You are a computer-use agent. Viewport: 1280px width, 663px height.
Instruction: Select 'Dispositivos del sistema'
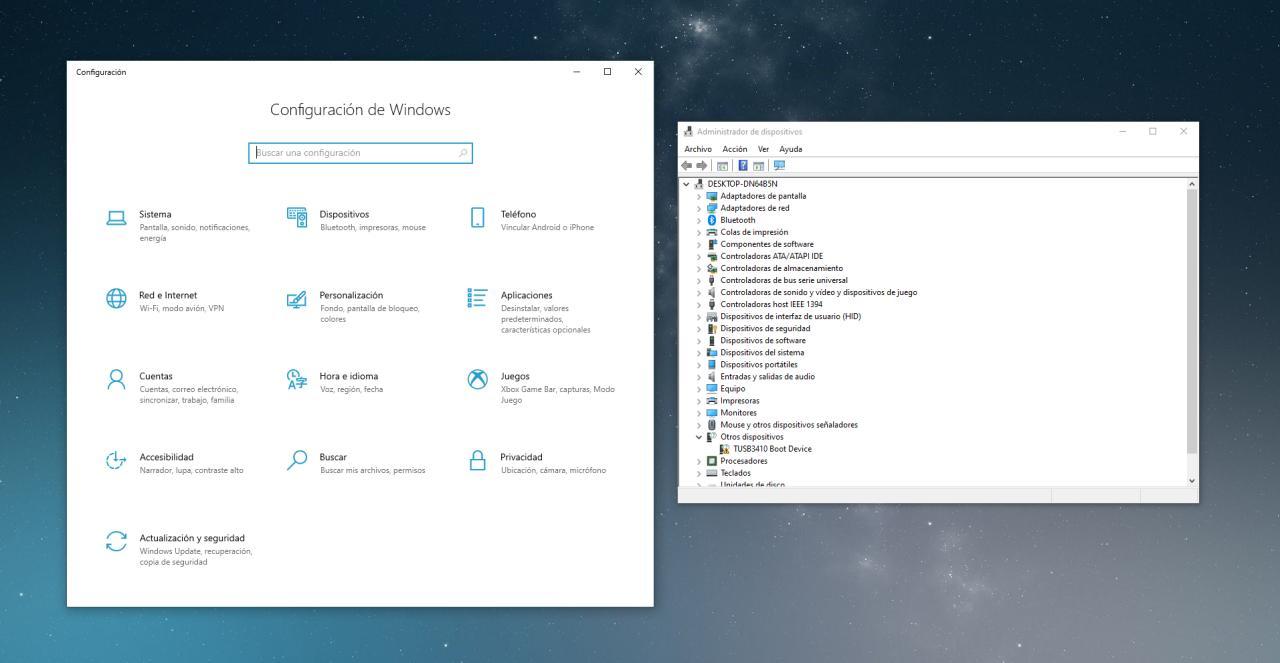click(x=762, y=352)
